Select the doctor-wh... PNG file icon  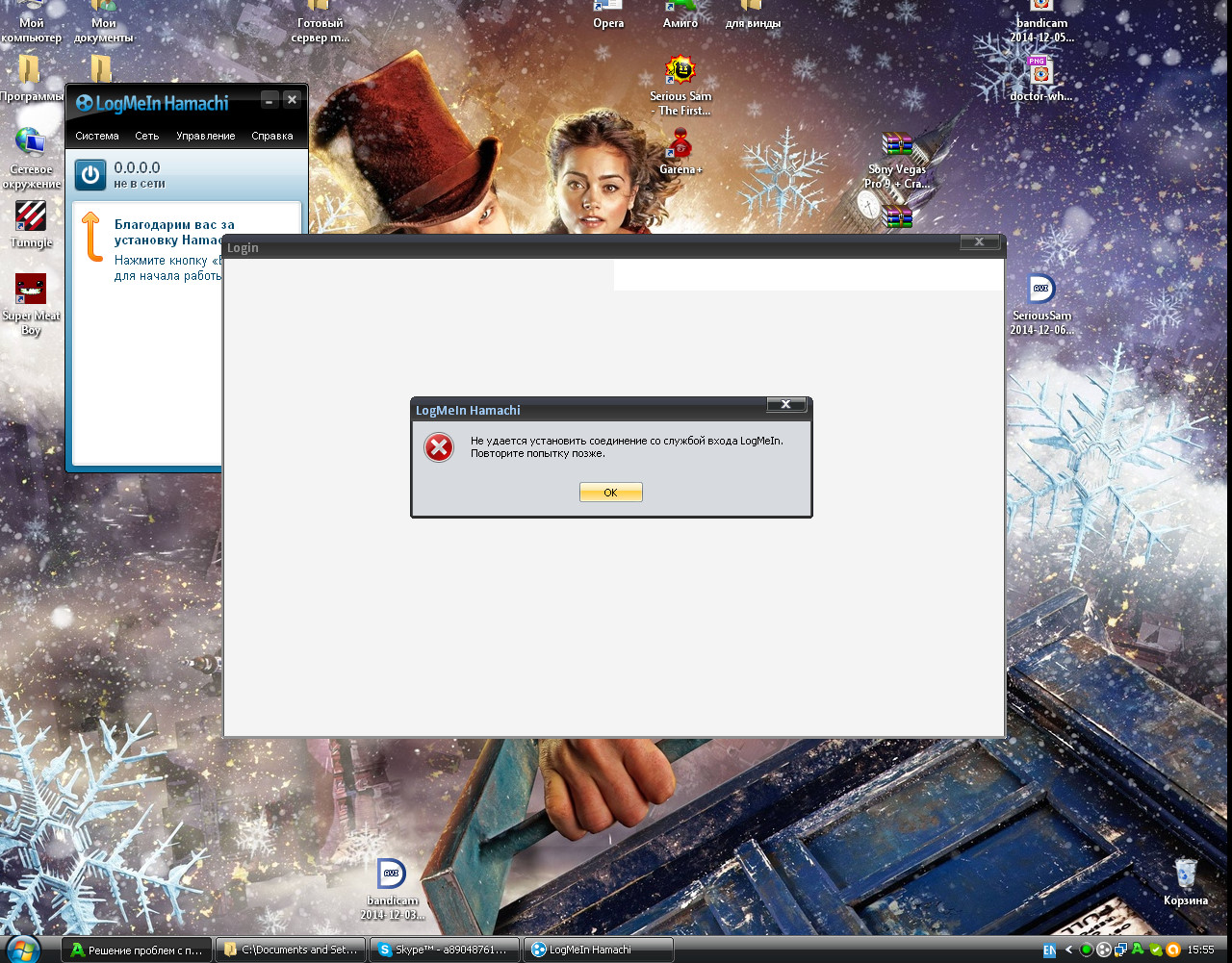[x=1040, y=79]
